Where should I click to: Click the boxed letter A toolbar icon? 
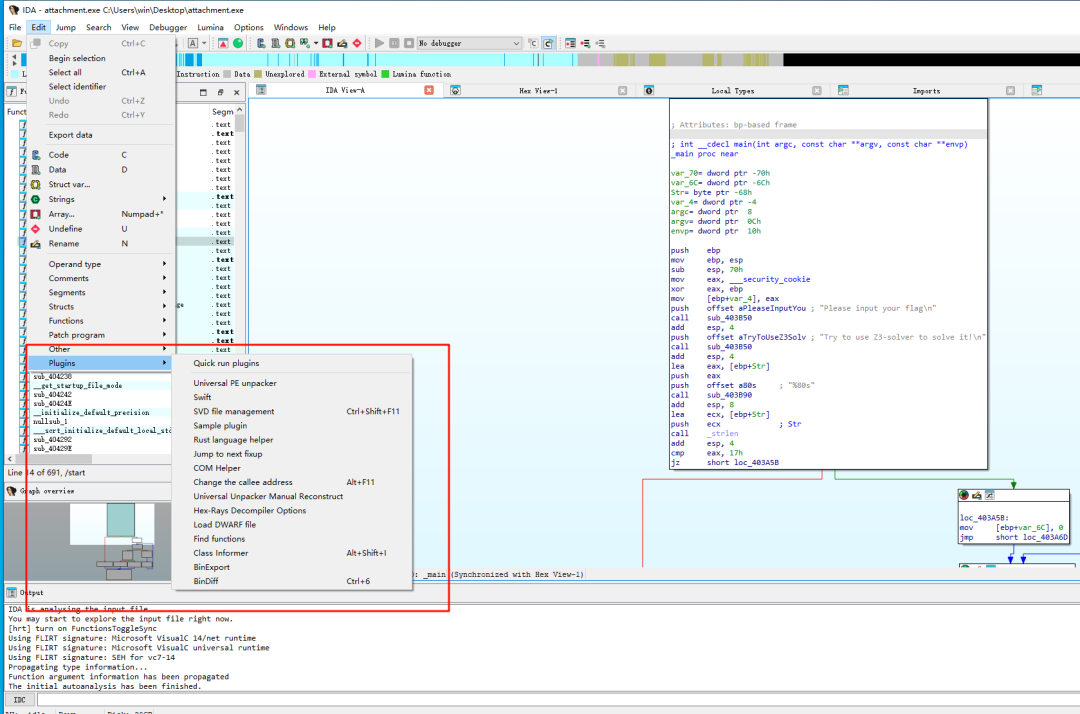click(193, 43)
